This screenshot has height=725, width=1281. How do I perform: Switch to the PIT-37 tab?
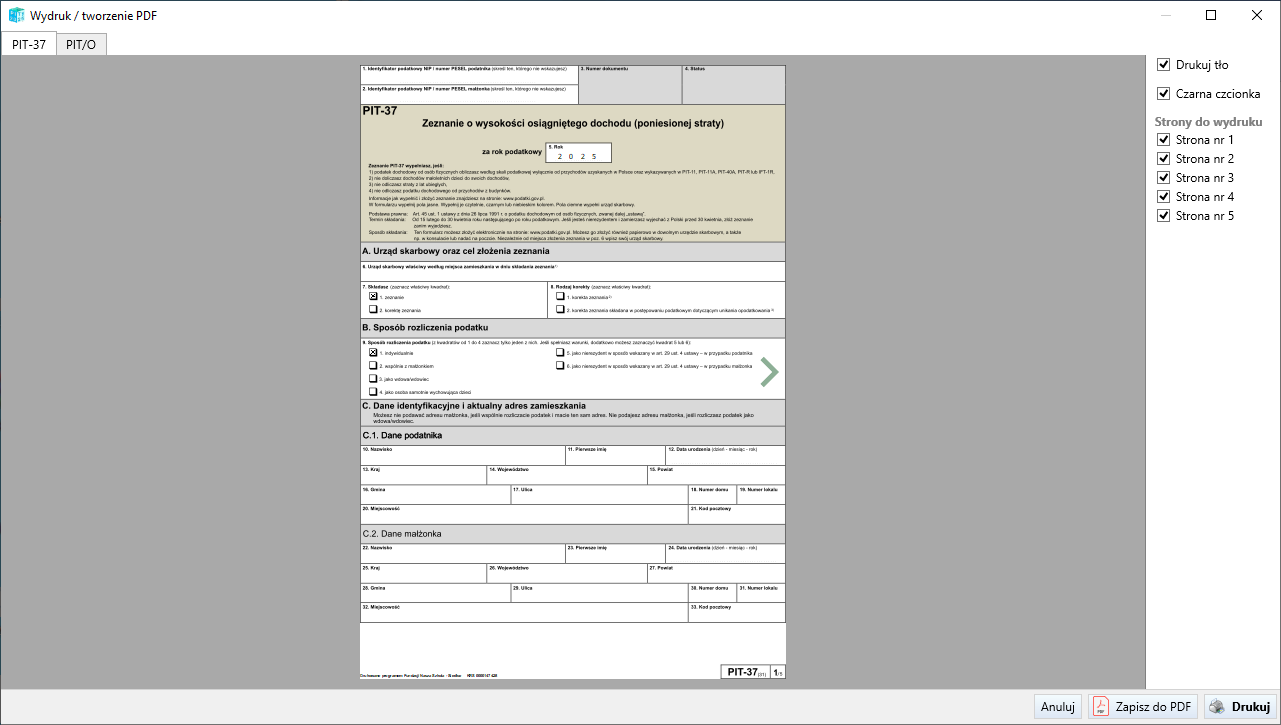[29, 45]
